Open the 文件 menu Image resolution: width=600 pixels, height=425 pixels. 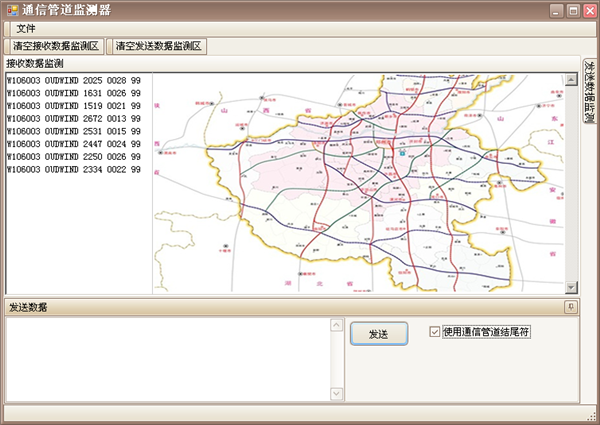tap(25, 29)
